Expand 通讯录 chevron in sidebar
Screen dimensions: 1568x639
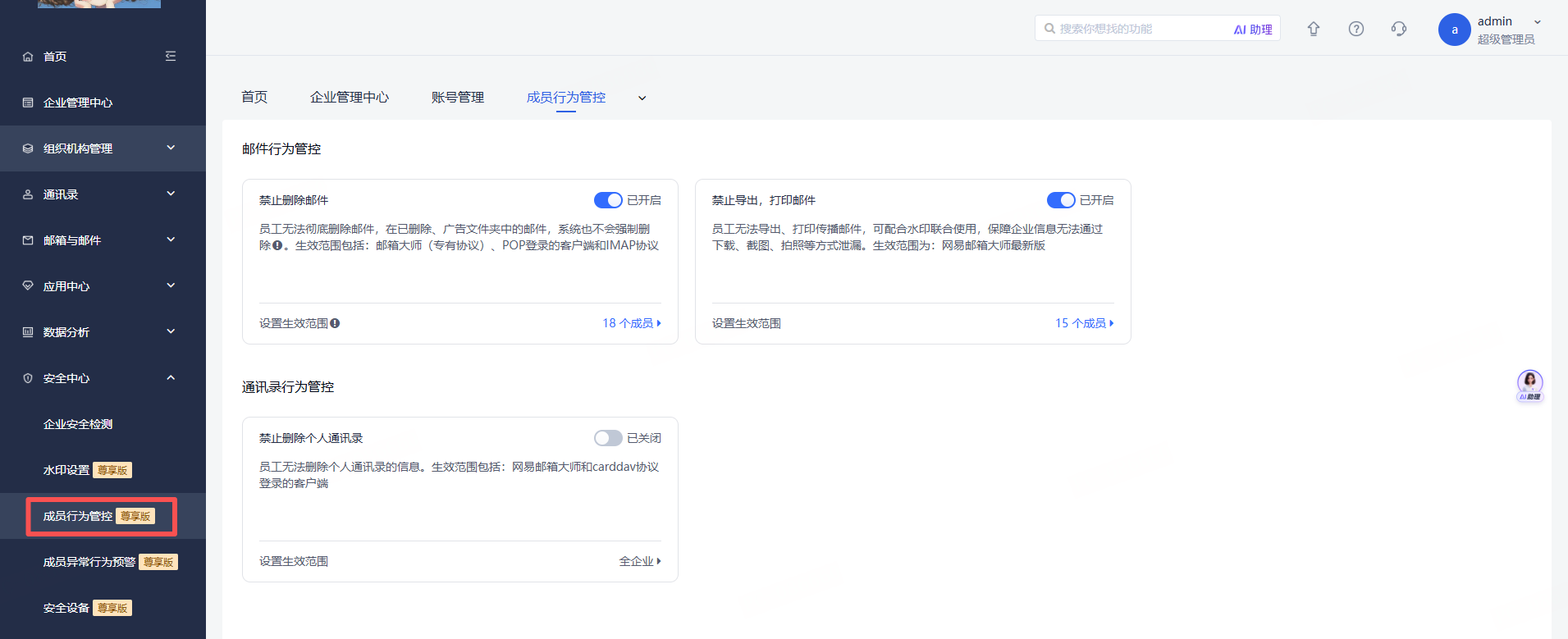[171, 194]
